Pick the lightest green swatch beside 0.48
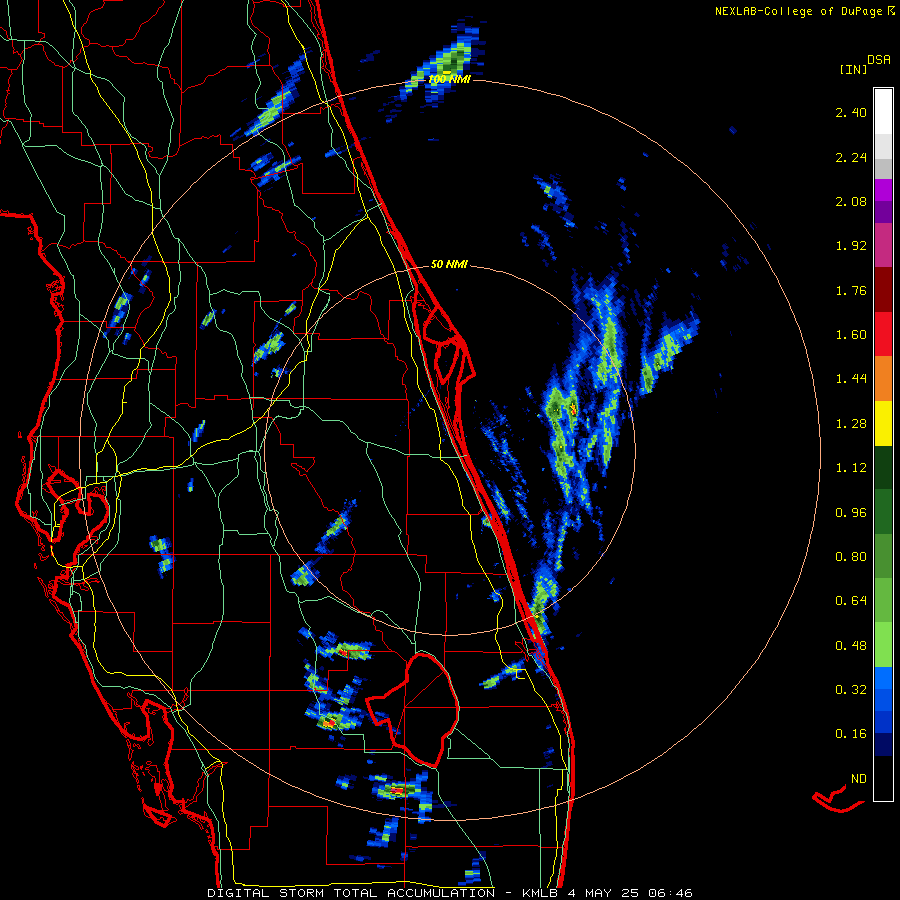900x900 pixels. (883, 645)
